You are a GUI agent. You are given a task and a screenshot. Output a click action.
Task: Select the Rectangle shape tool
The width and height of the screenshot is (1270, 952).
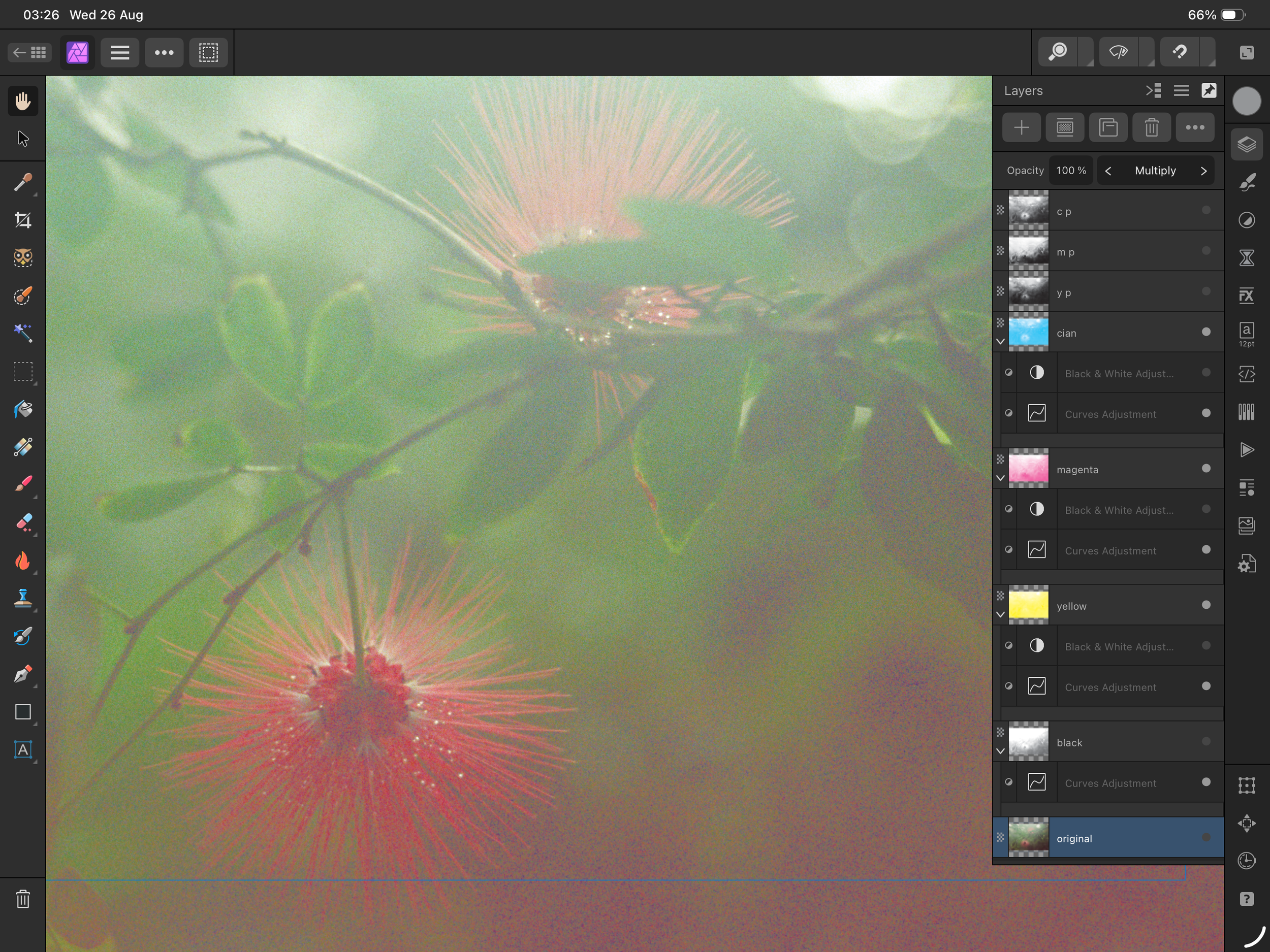click(x=23, y=712)
